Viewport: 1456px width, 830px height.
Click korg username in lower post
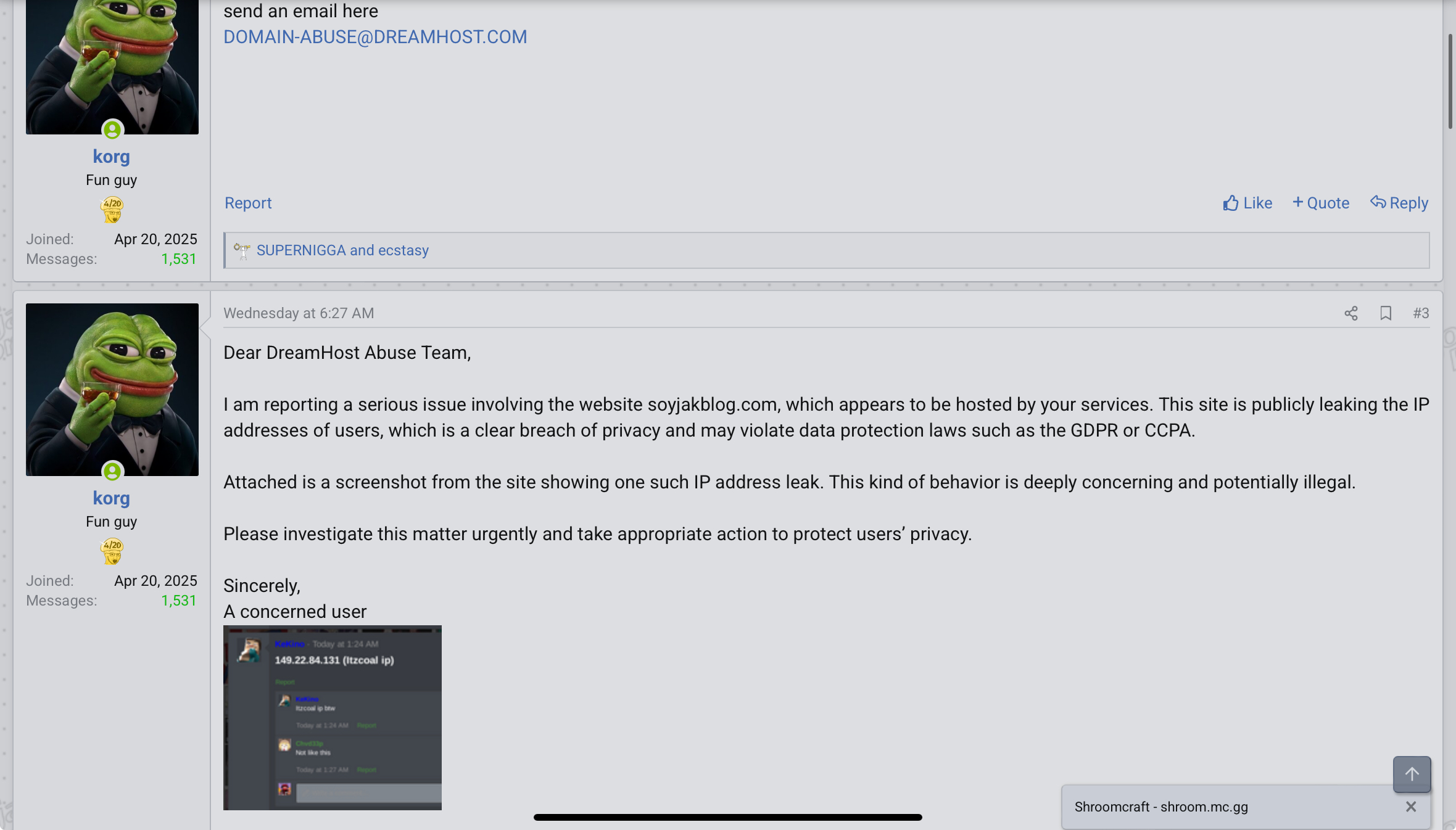(x=112, y=498)
